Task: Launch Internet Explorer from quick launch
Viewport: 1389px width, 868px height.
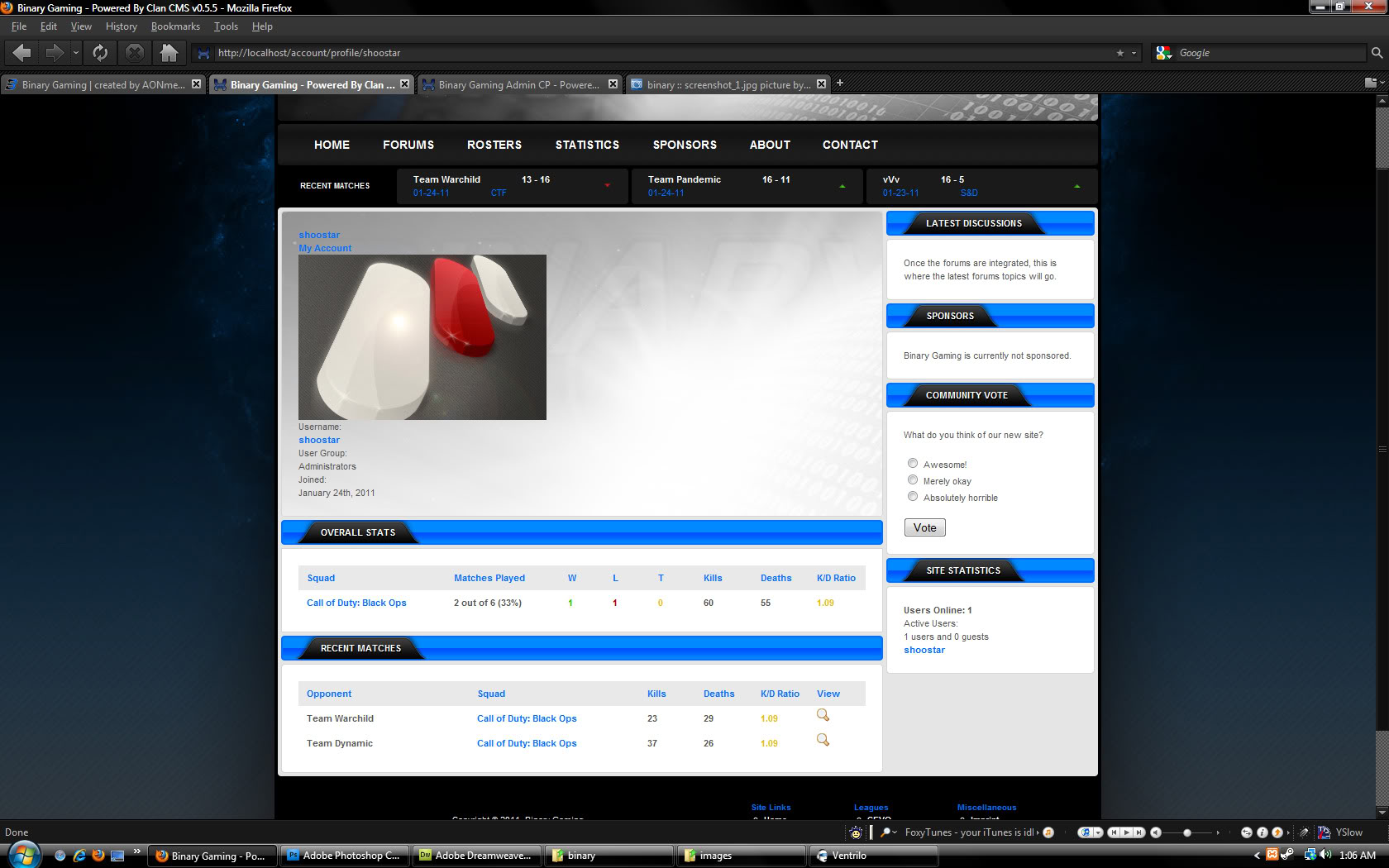Action: pyautogui.click(x=79, y=856)
